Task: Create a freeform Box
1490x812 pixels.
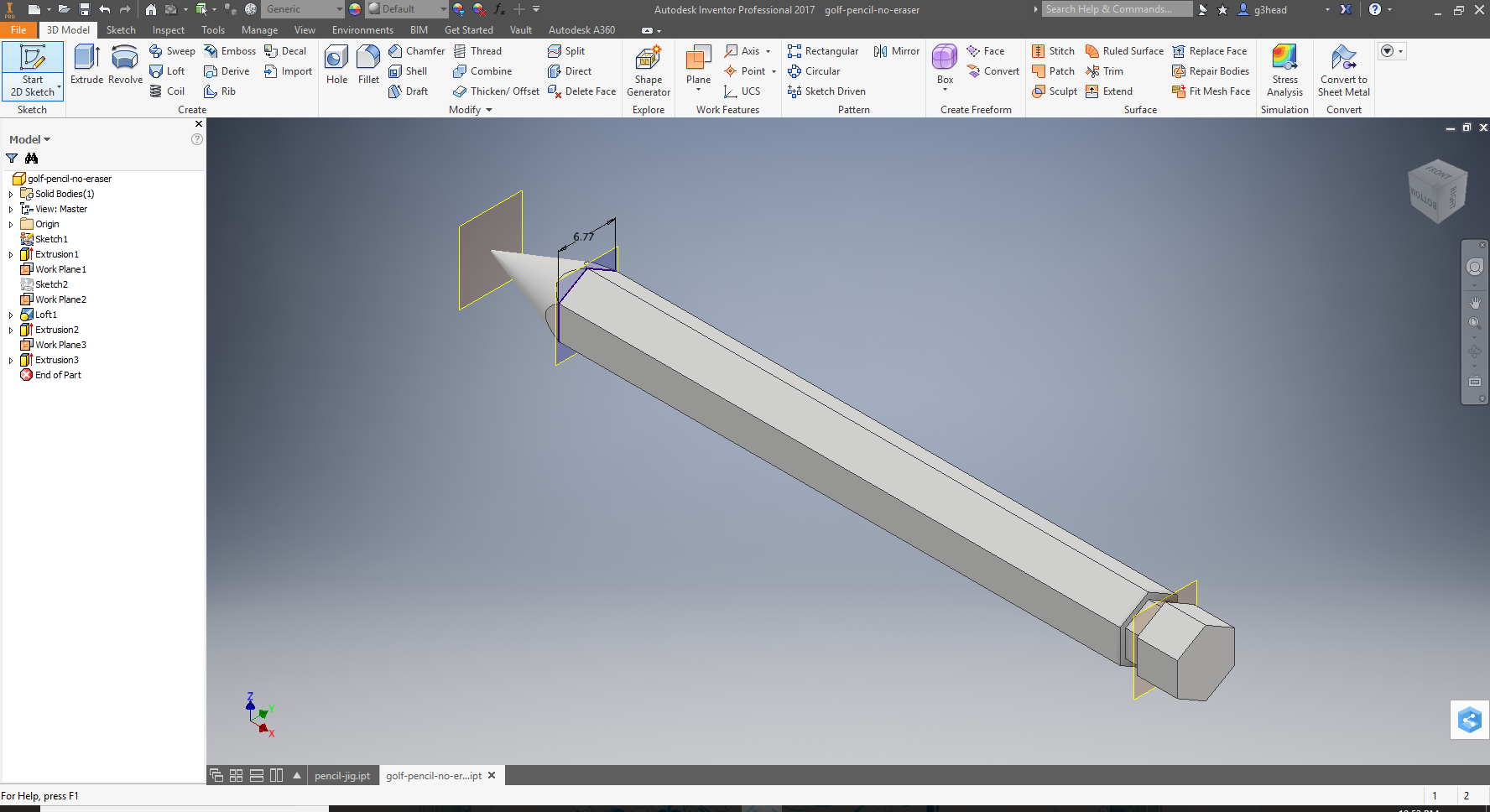Action: click(x=945, y=65)
